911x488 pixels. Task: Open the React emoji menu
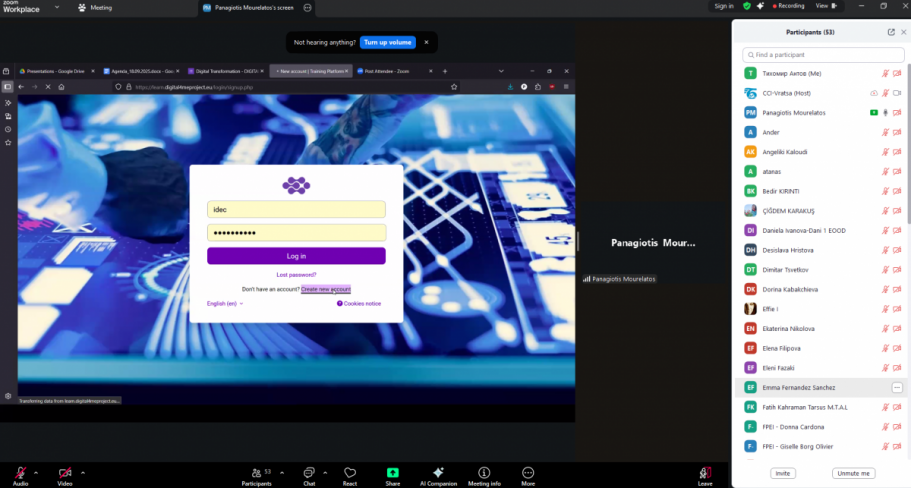350,472
